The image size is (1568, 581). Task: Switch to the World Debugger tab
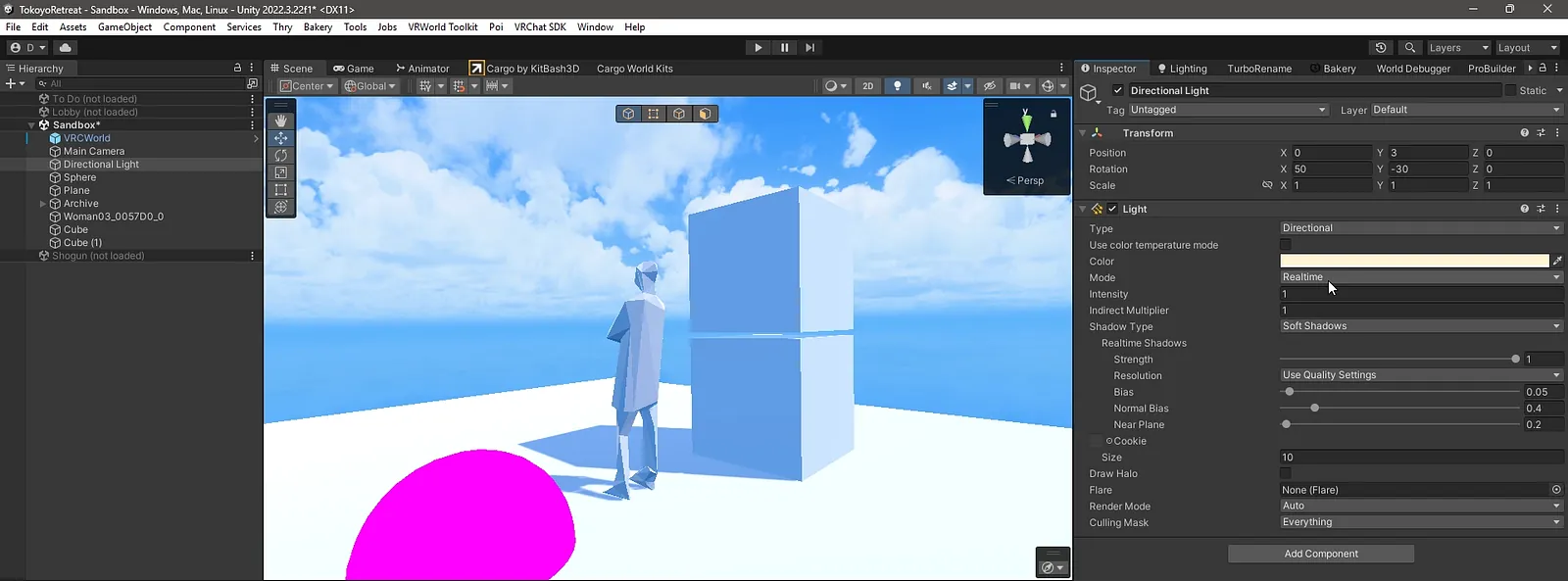click(x=1413, y=69)
